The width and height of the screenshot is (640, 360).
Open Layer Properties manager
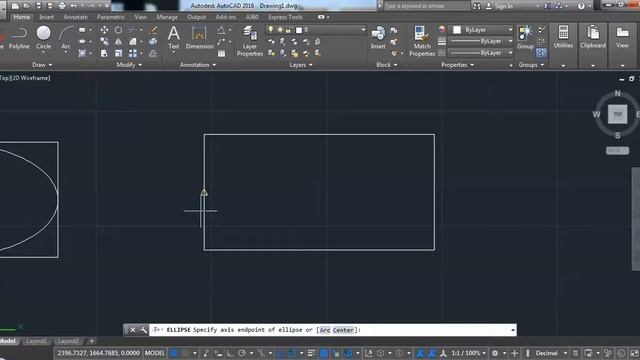pos(249,41)
